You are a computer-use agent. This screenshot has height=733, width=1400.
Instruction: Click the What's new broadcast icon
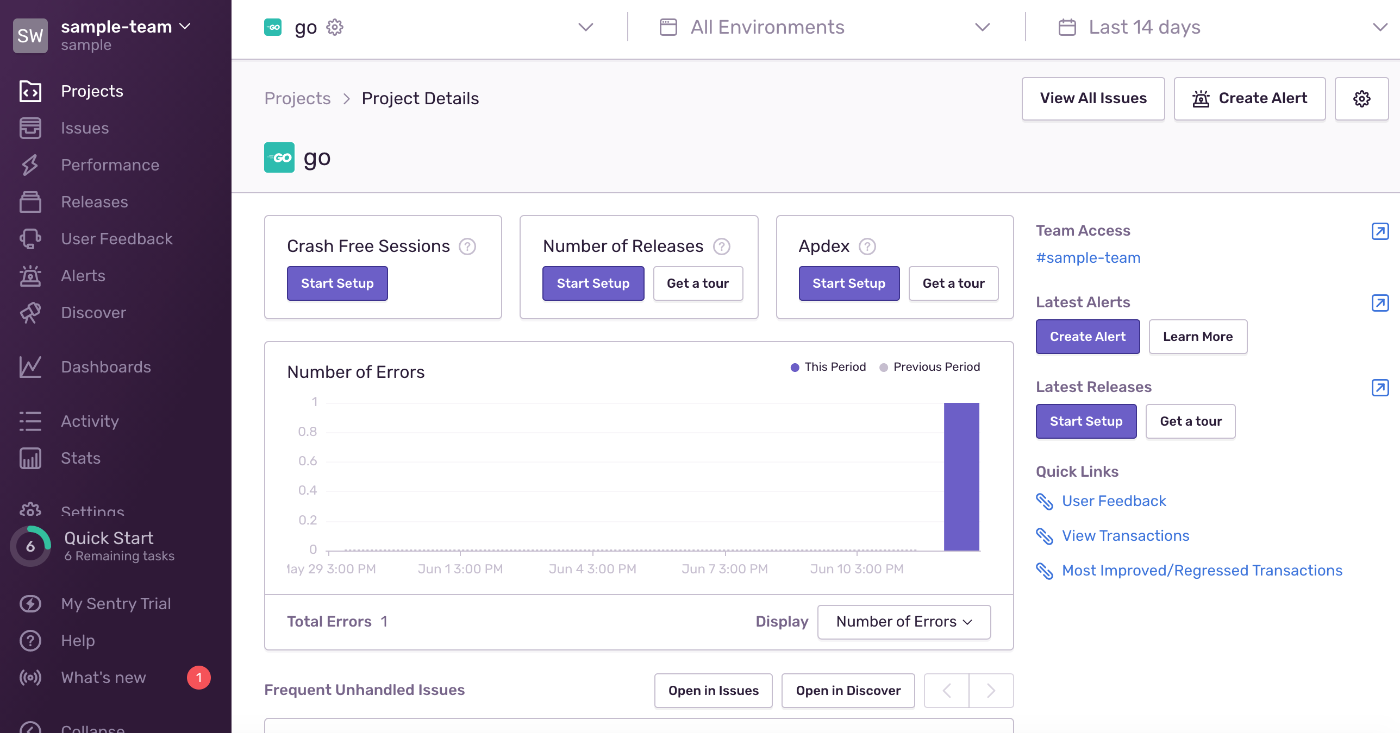30,678
